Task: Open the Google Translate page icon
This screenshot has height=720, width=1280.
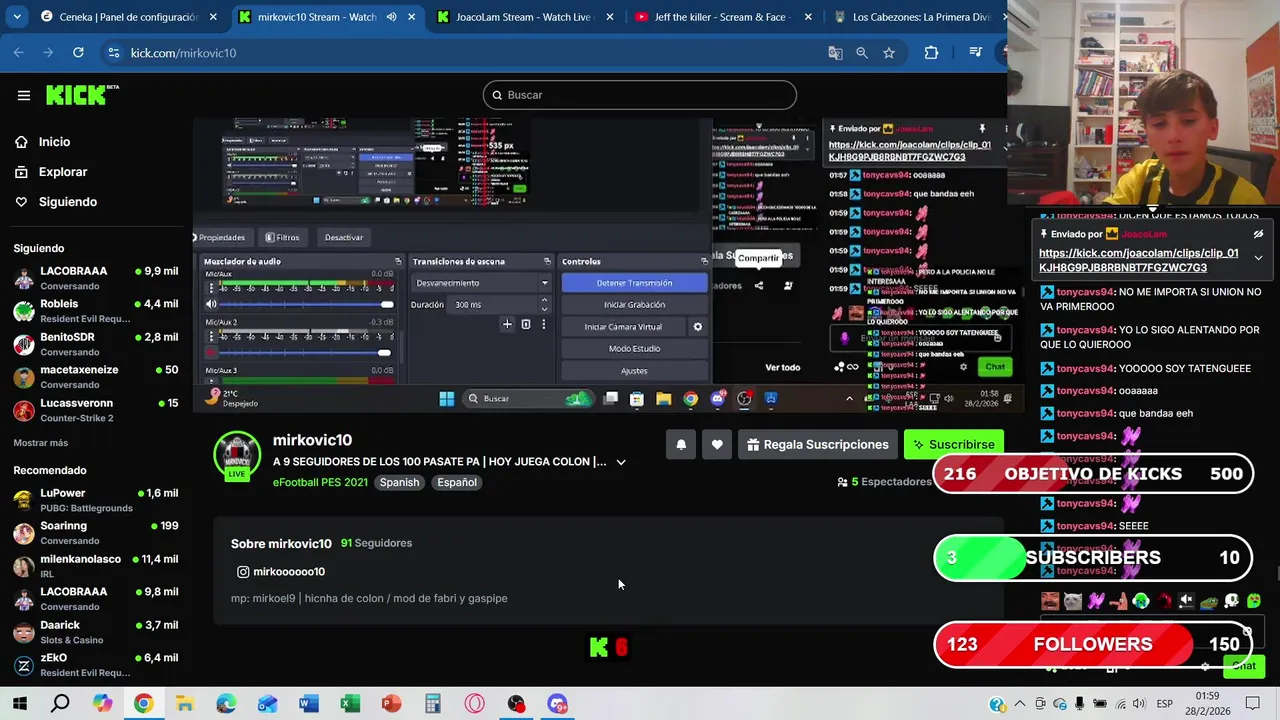Action: coord(835,53)
